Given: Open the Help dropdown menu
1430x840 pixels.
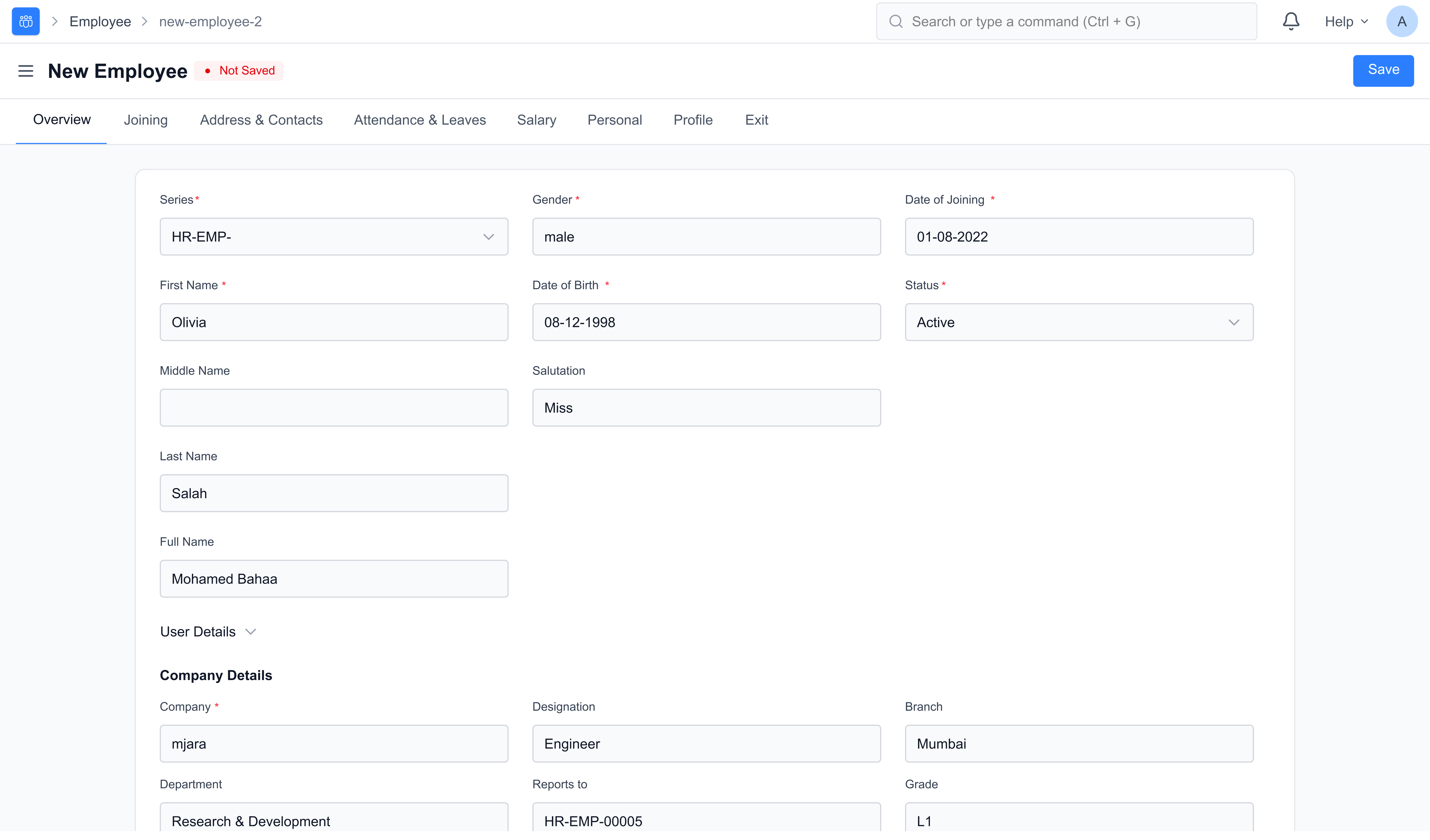Looking at the screenshot, I should click(x=1346, y=22).
